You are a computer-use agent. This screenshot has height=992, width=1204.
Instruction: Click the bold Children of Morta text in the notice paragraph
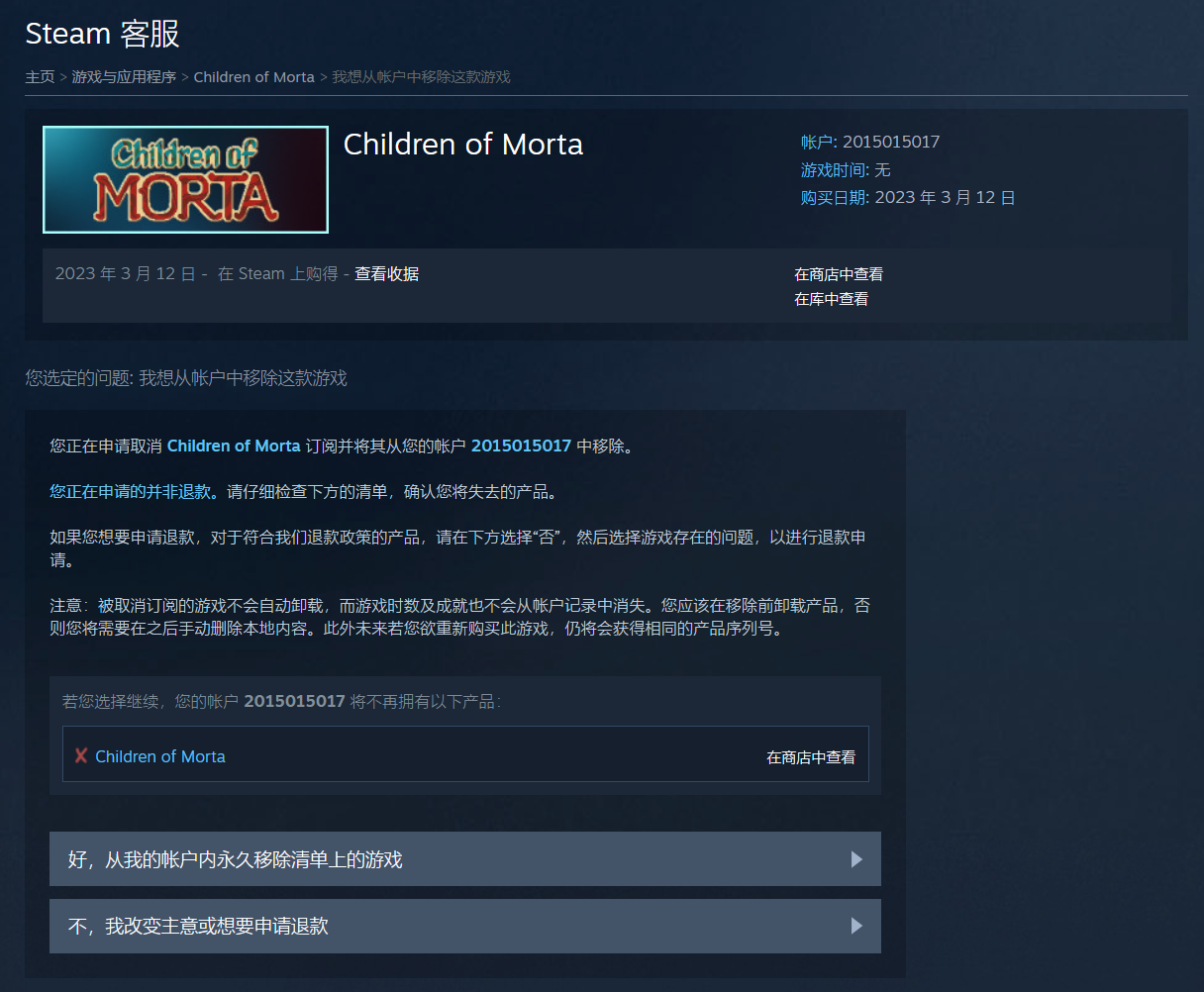pyautogui.click(x=234, y=446)
